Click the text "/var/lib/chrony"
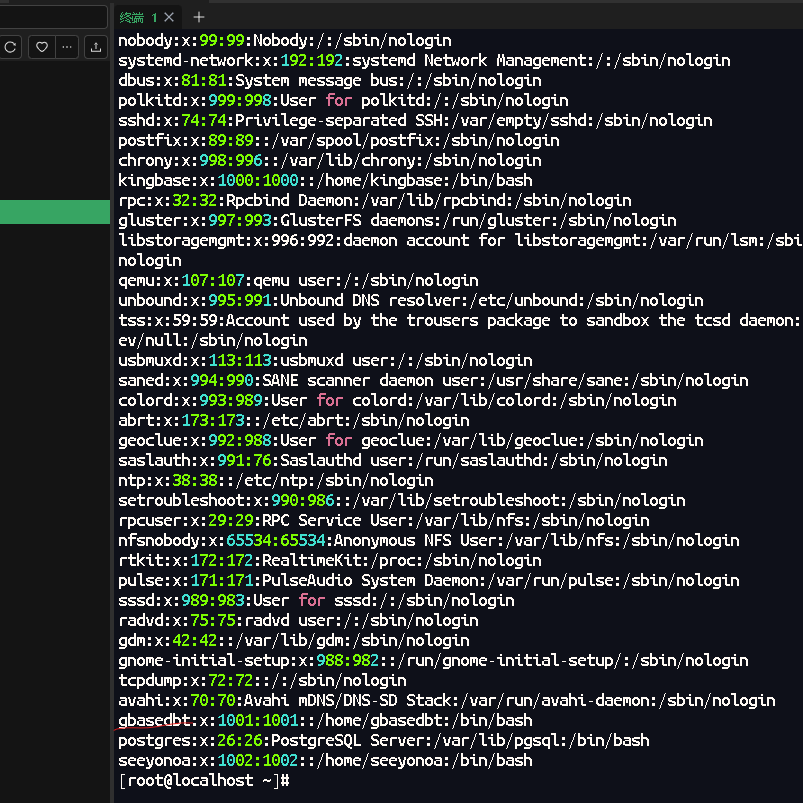The height and width of the screenshot is (803, 803). pyautogui.click(x=347, y=160)
